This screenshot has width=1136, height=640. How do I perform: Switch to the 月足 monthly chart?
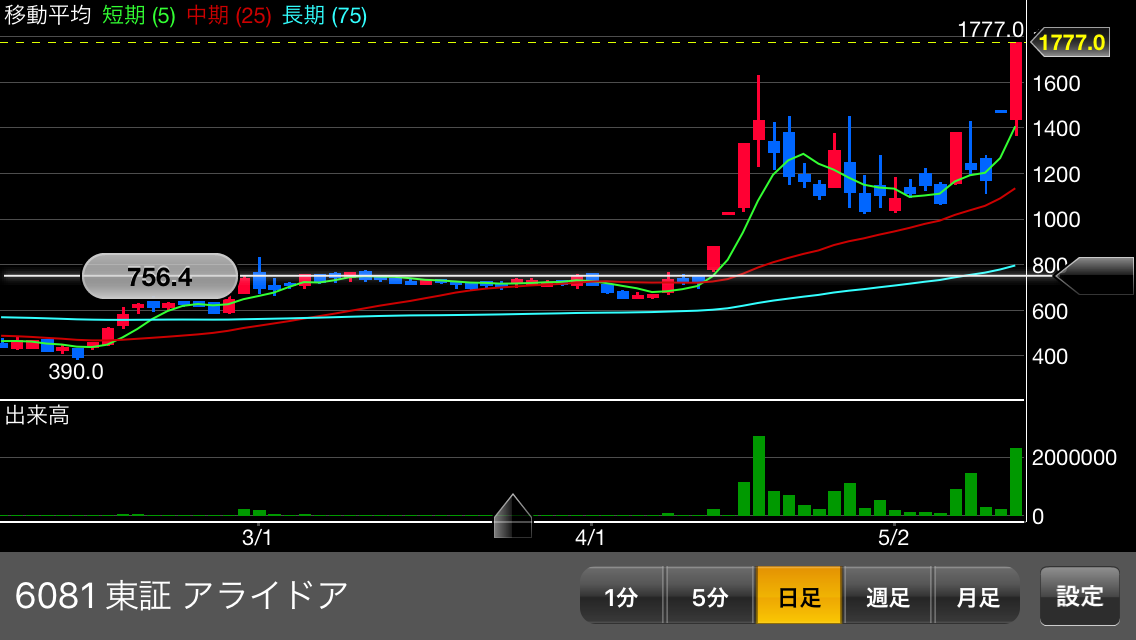coord(977,597)
